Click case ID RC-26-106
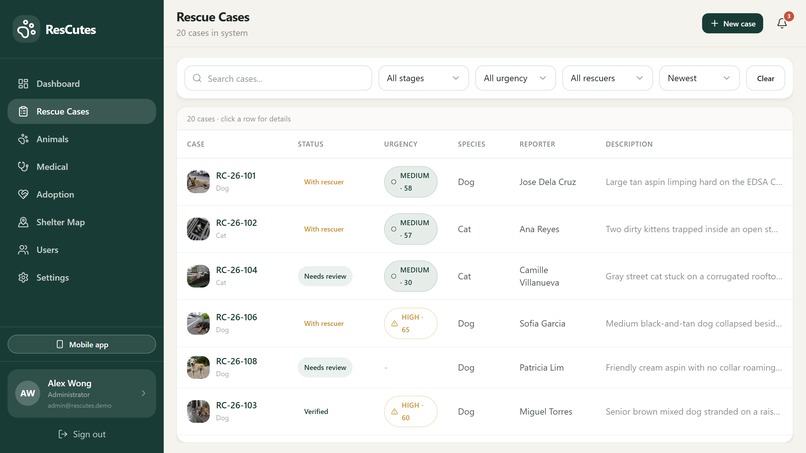Screen dimensions: 806x453 click(236, 317)
